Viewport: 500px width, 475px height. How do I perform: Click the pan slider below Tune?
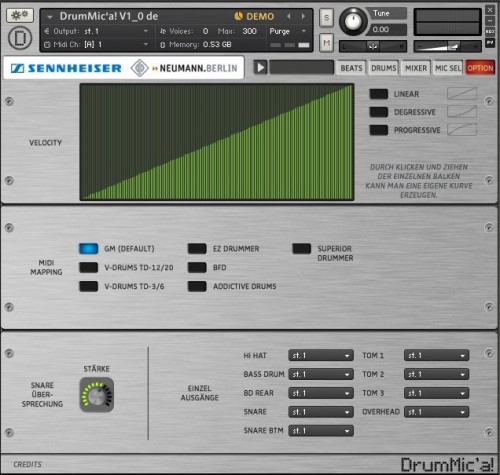pos(373,46)
